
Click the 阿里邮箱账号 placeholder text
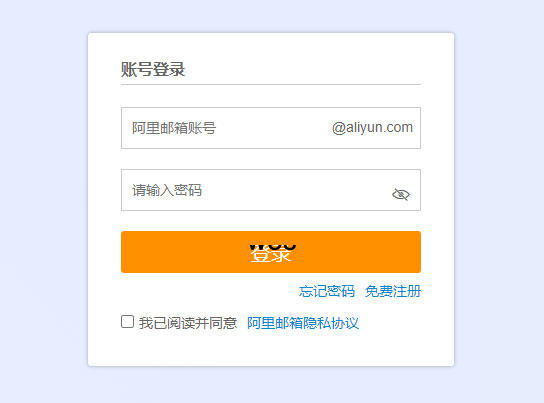[174, 128]
